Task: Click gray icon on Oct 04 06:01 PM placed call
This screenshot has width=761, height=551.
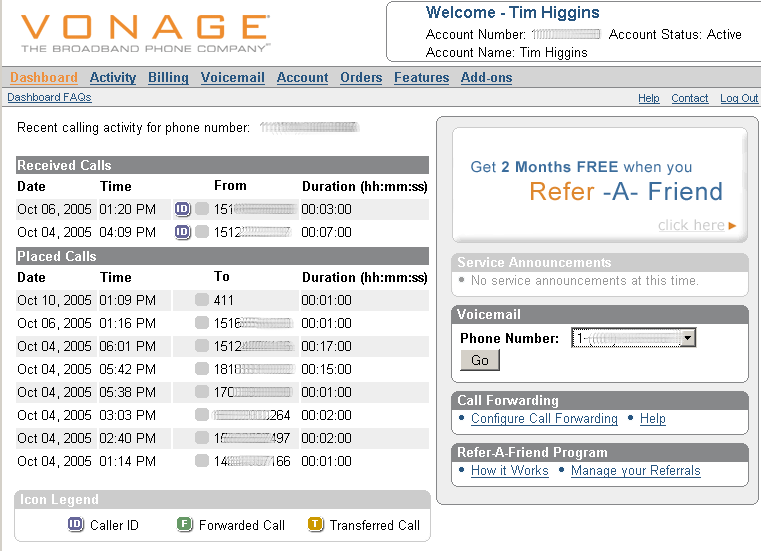Action: tap(202, 346)
